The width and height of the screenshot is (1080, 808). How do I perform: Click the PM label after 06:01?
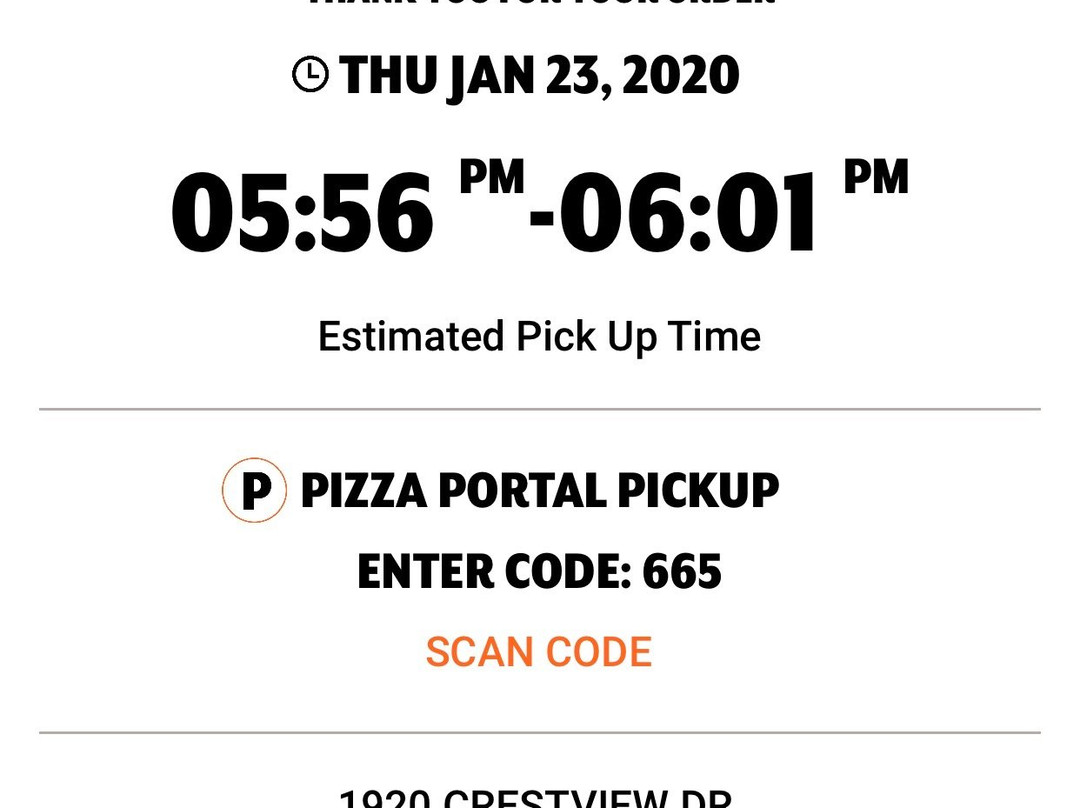coord(876,177)
